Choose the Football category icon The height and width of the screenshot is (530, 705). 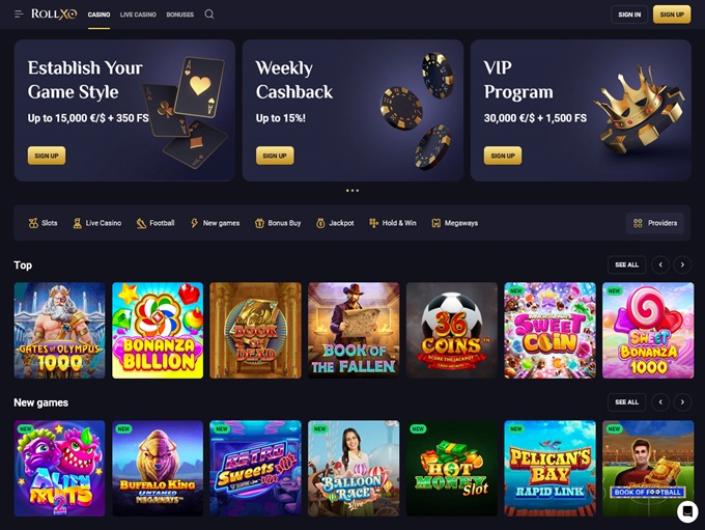click(141, 223)
